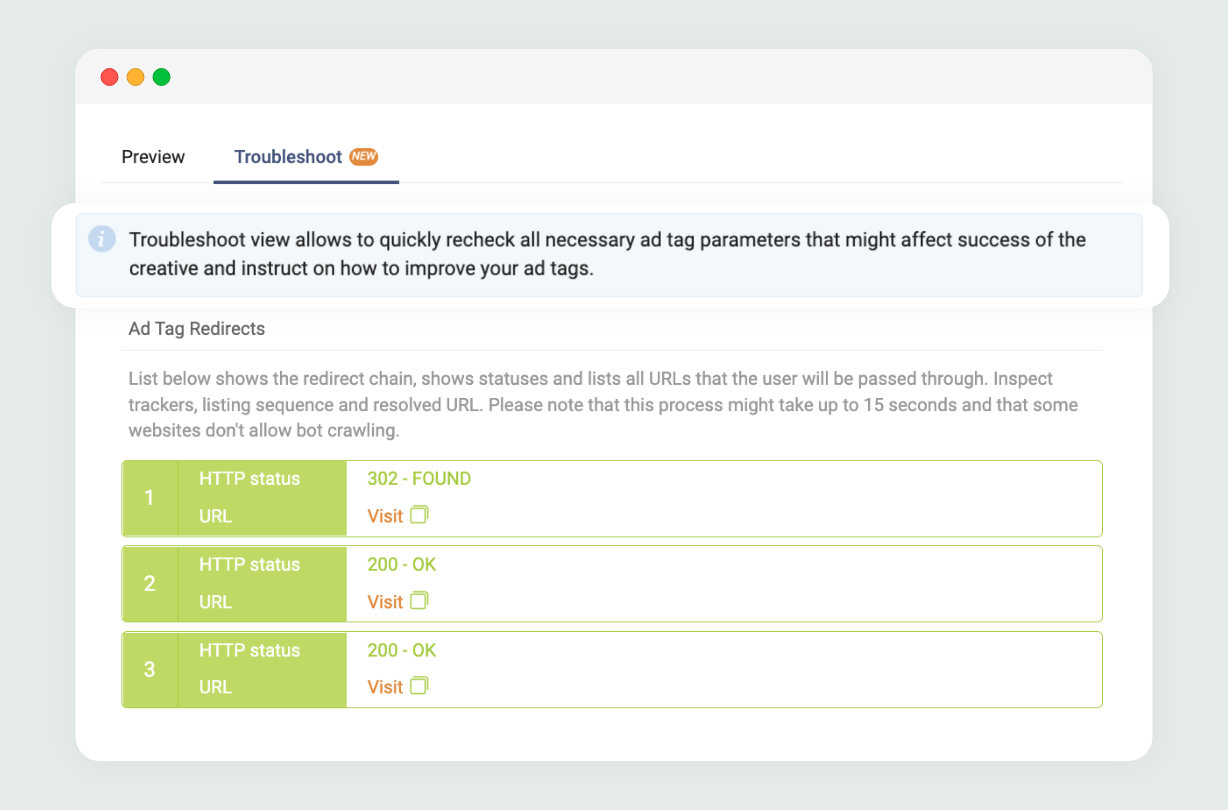Maximize the window with the green button

(162, 77)
